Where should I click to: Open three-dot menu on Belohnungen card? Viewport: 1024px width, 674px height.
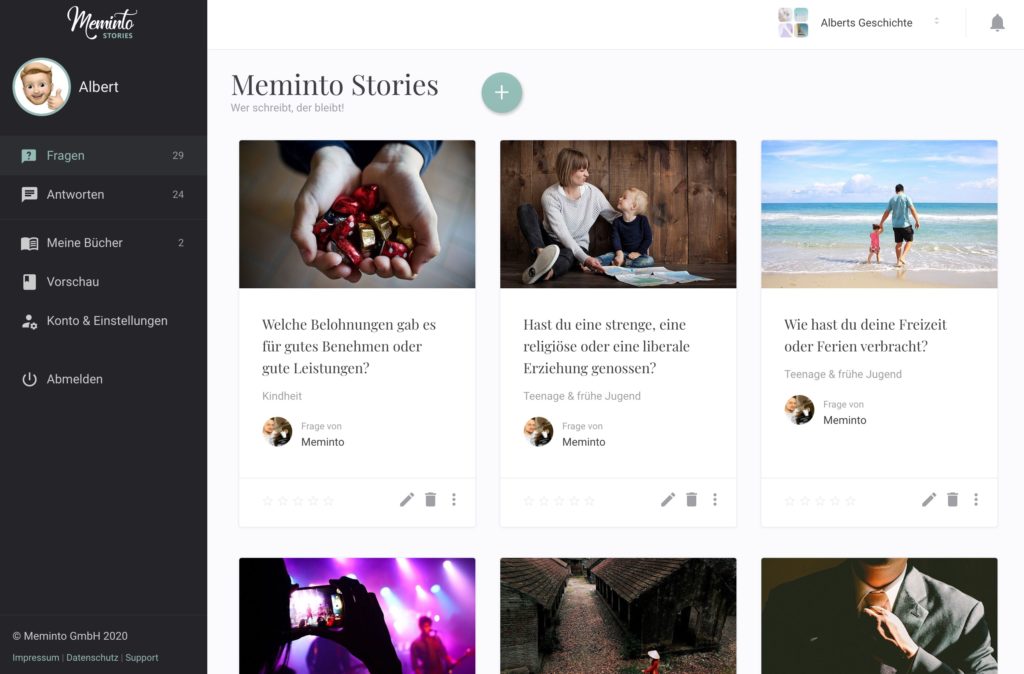(x=454, y=500)
